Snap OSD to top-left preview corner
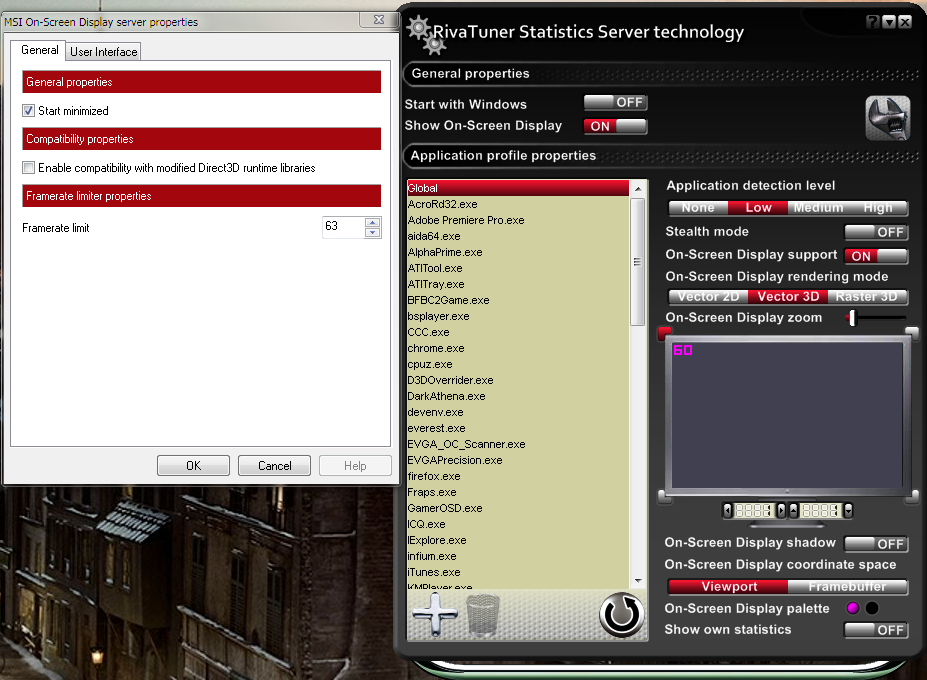927x680 pixels. tap(665, 333)
